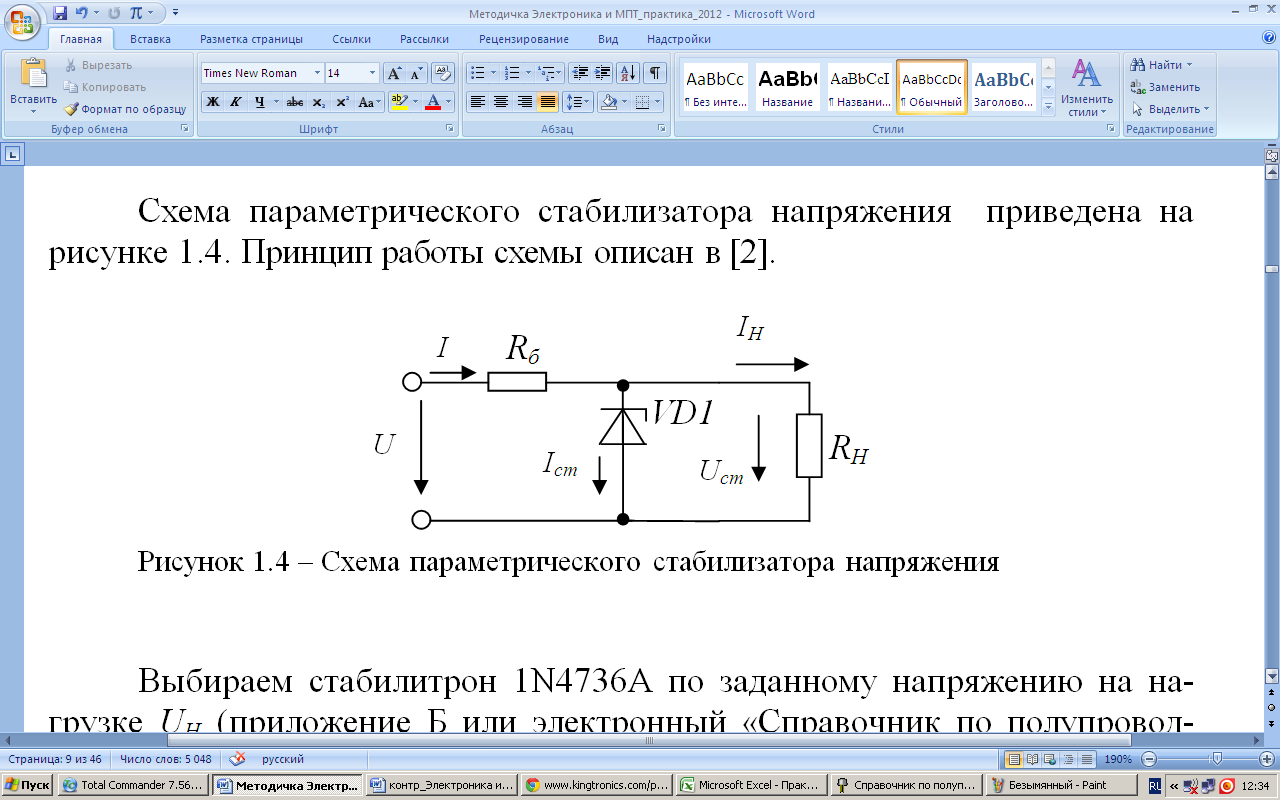The width and height of the screenshot is (1280, 800).
Task: Open the Стили group dialog launcher
Action: click(1110, 129)
